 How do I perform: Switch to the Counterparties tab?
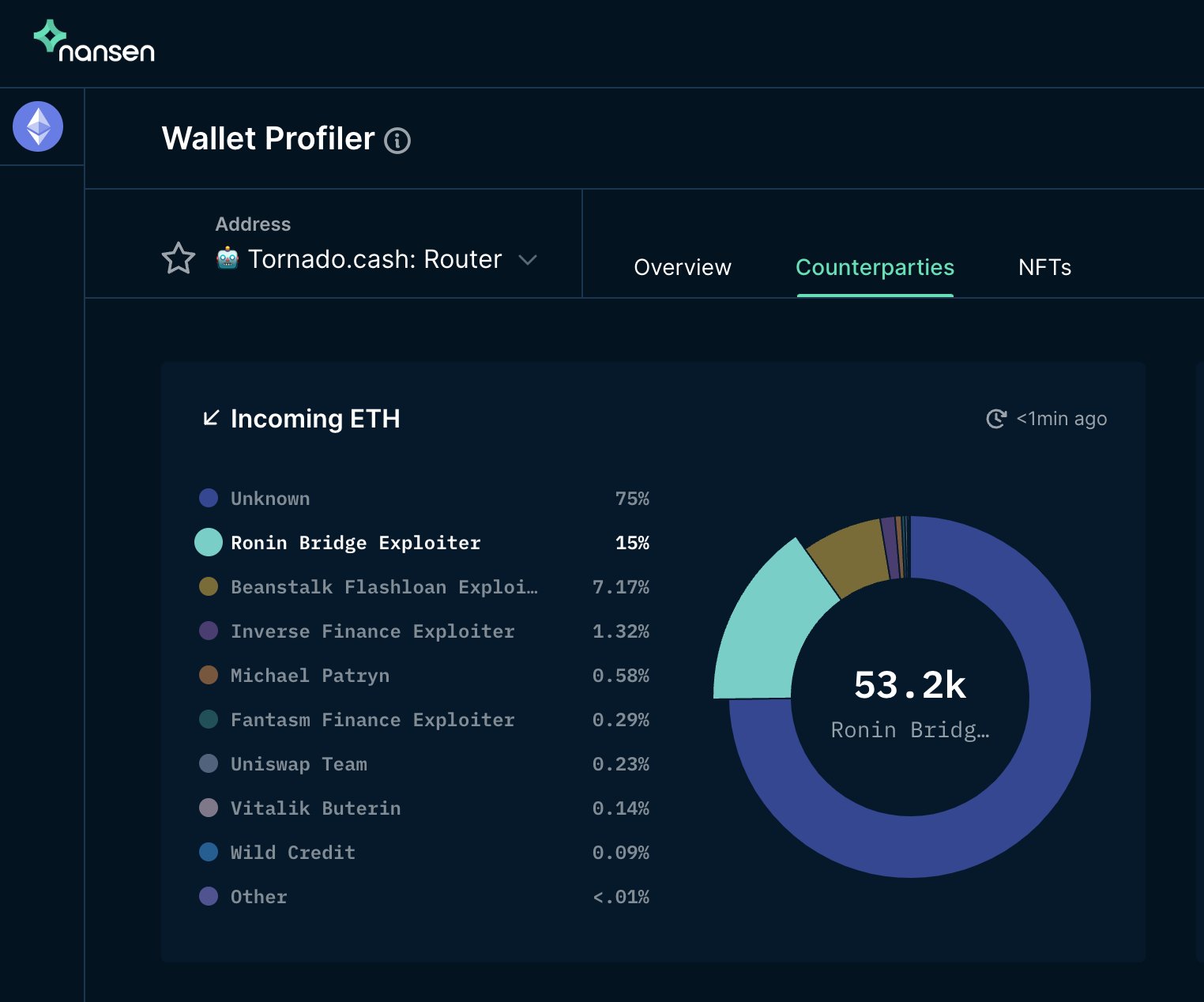click(875, 267)
